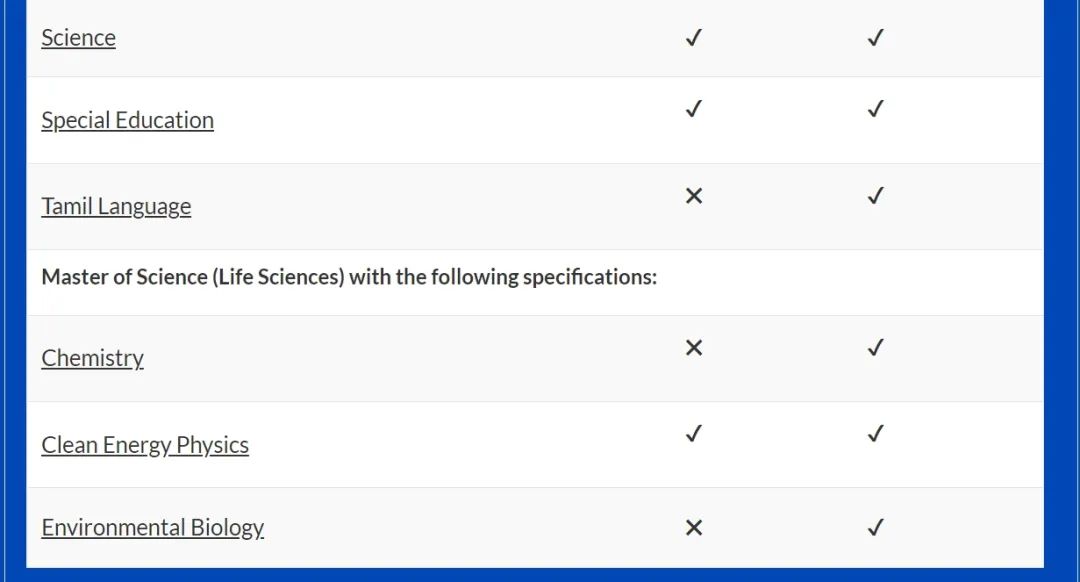Click the cross icon in Environmental Biology row
This screenshot has width=1080, height=582.
694,528
